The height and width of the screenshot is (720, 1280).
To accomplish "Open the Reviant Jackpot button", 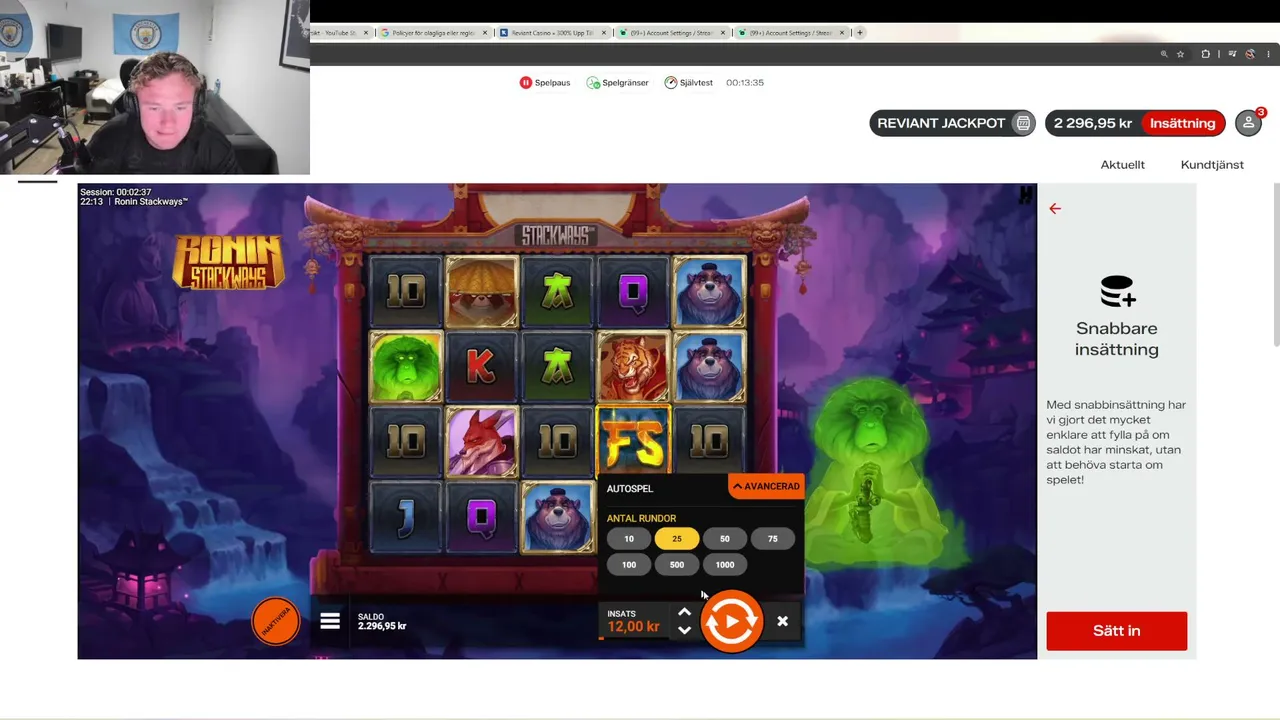I will pyautogui.click(x=953, y=123).
